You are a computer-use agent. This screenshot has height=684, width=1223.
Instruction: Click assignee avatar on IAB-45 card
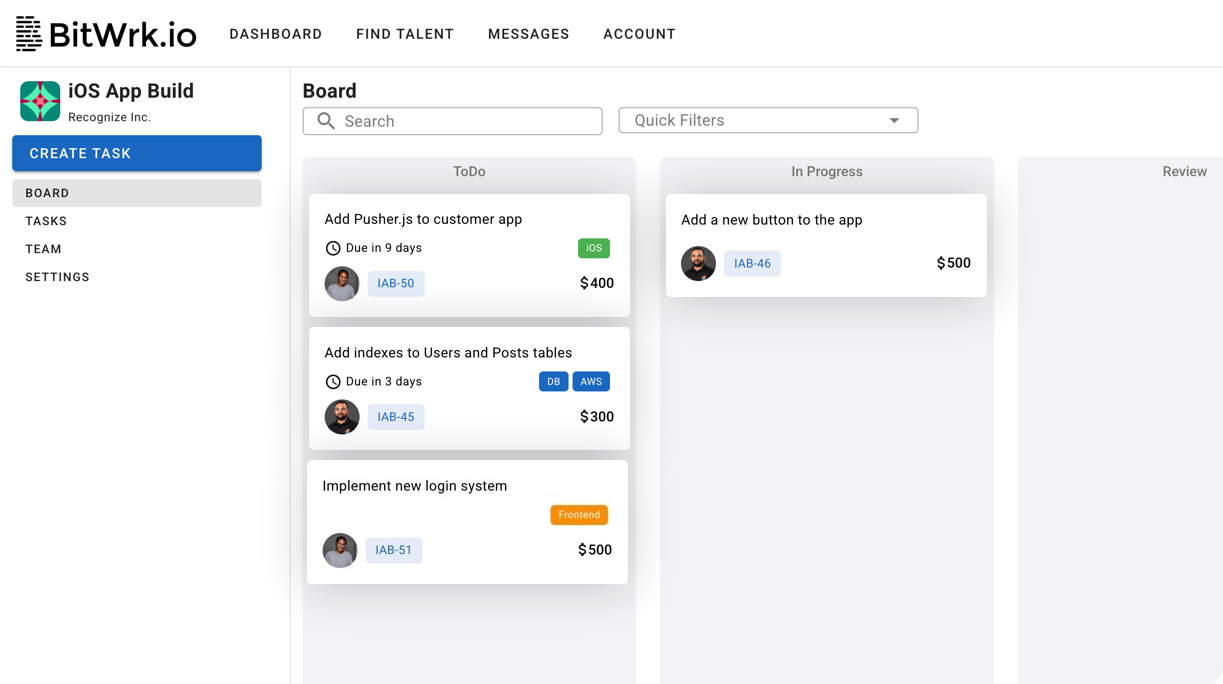click(x=342, y=417)
